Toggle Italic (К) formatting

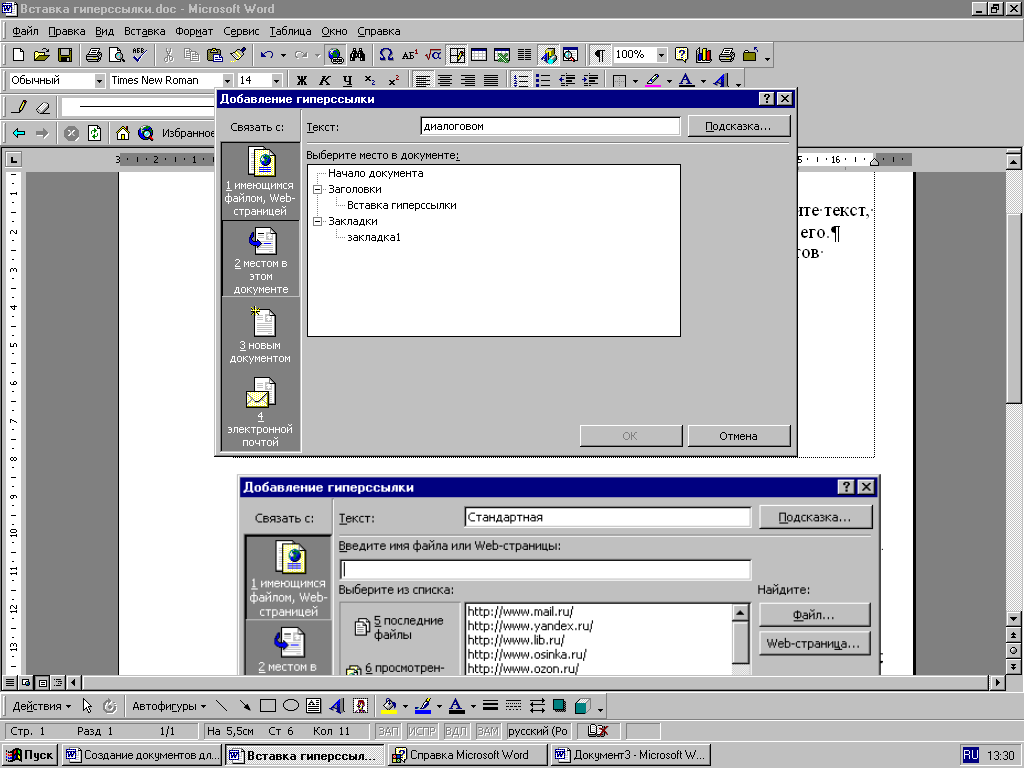coord(325,80)
